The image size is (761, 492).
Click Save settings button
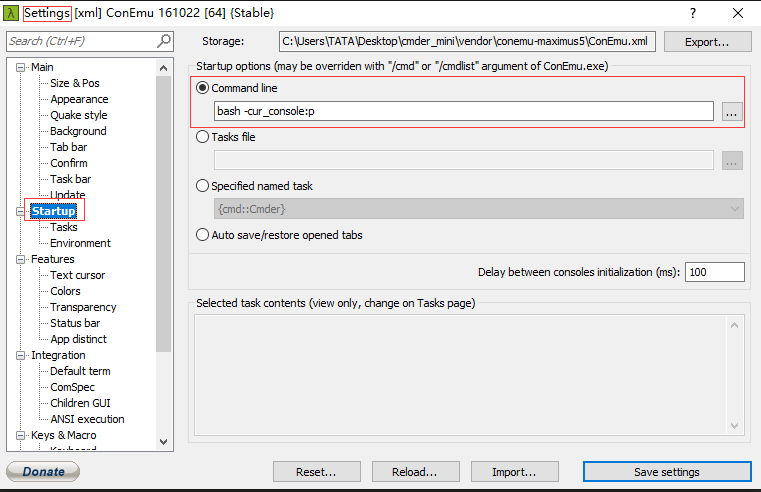pyautogui.click(x=667, y=472)
